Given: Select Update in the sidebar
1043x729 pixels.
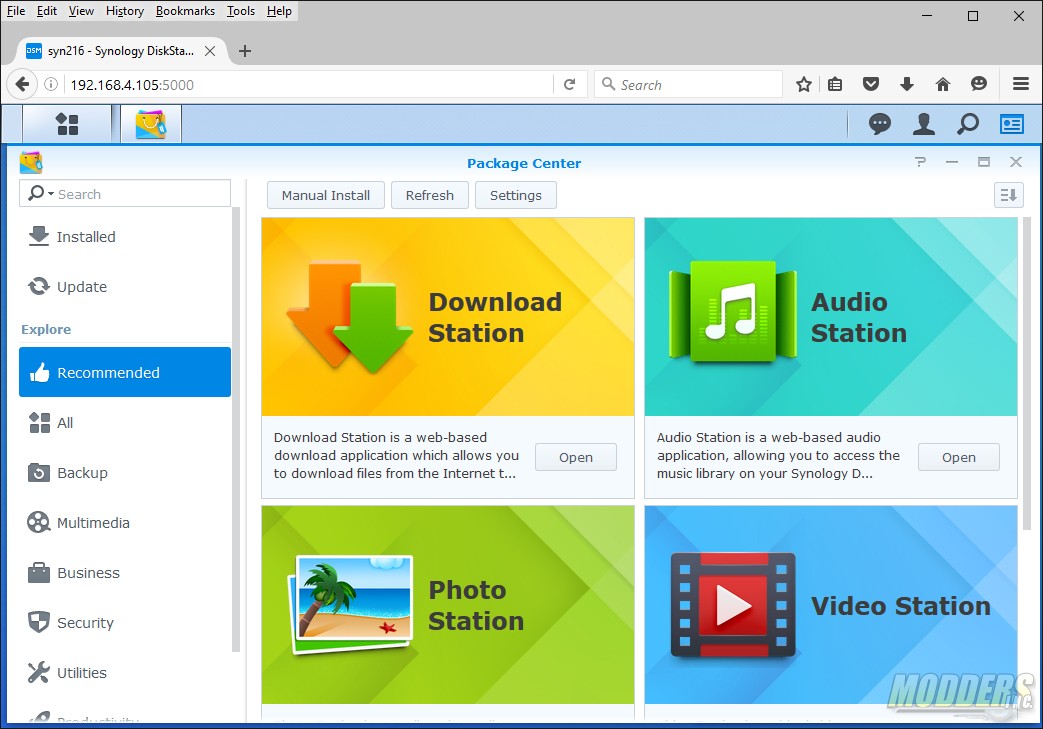Looking at the screenshot, I should (125, 286).
